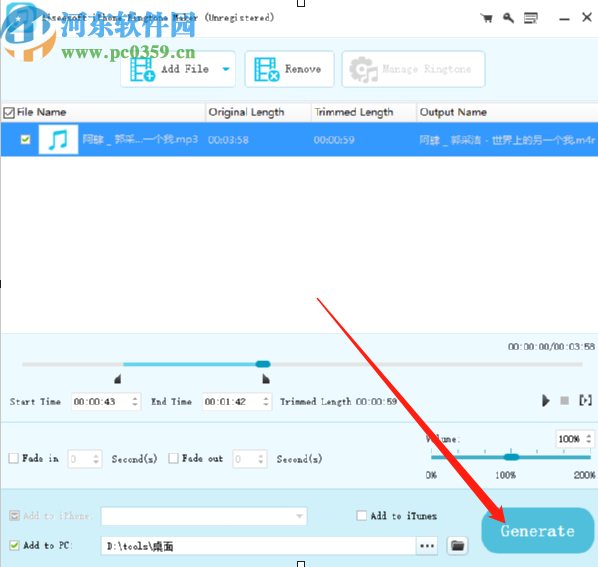Viewport: 598px width, 567px height.
Task: Stop the playback
Action: [x=565, y=401]
